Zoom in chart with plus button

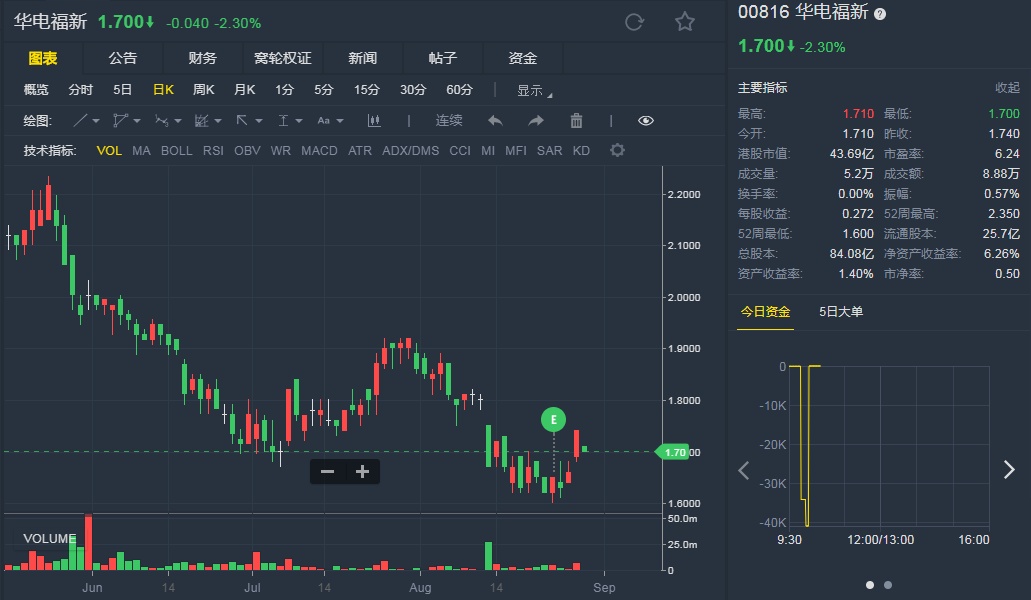[x=362, y=472]
